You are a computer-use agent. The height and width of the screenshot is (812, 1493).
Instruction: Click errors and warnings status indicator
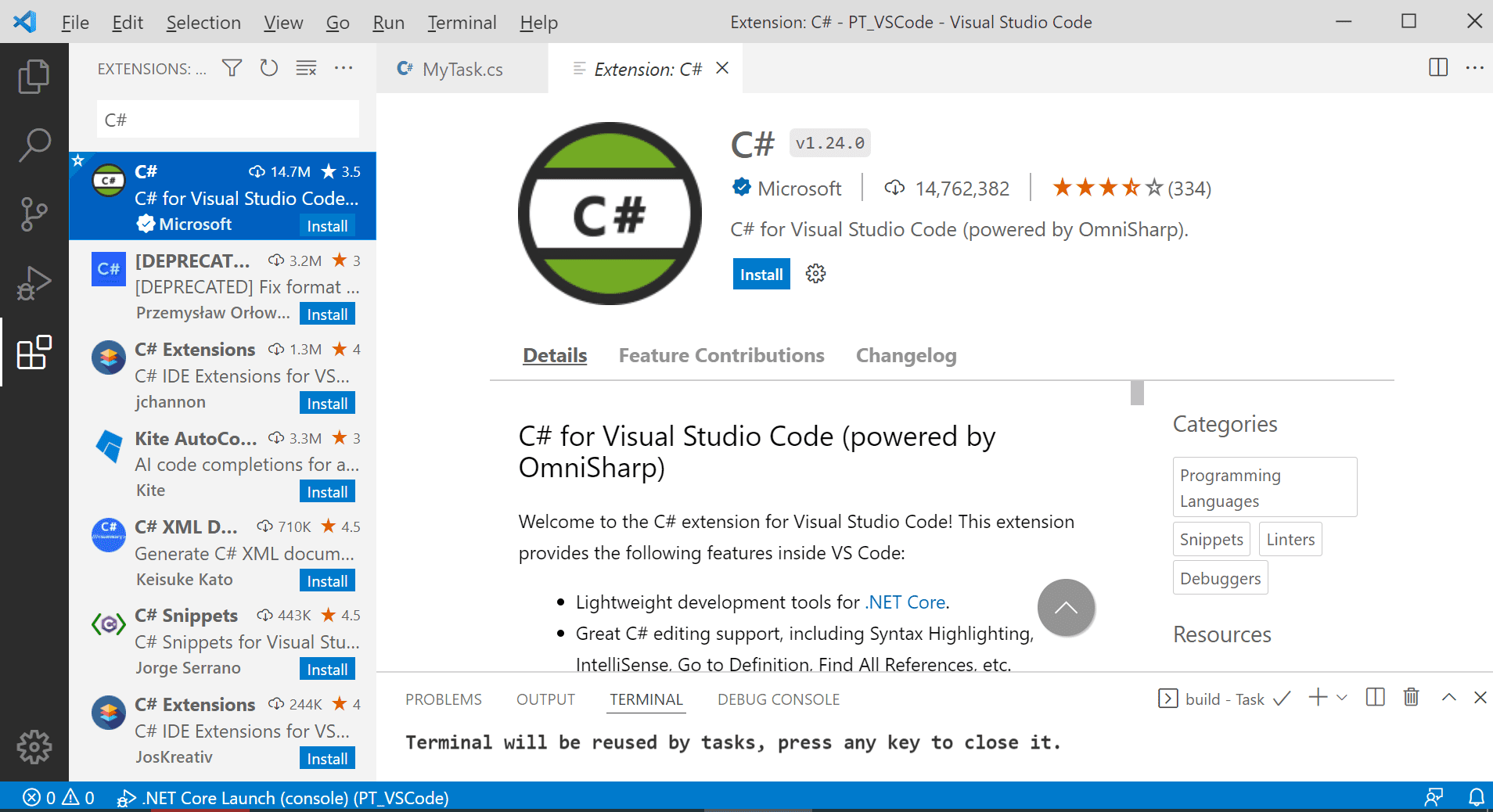[59, 797]
